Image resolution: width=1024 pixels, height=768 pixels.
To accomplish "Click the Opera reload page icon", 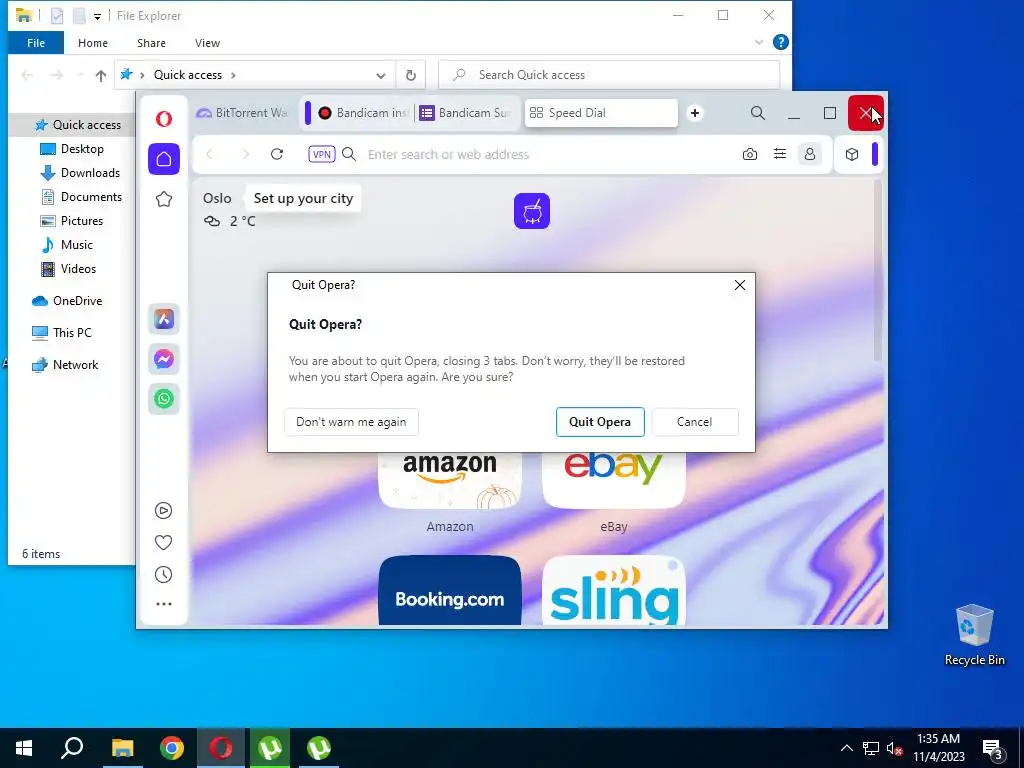I will (277, 154).
